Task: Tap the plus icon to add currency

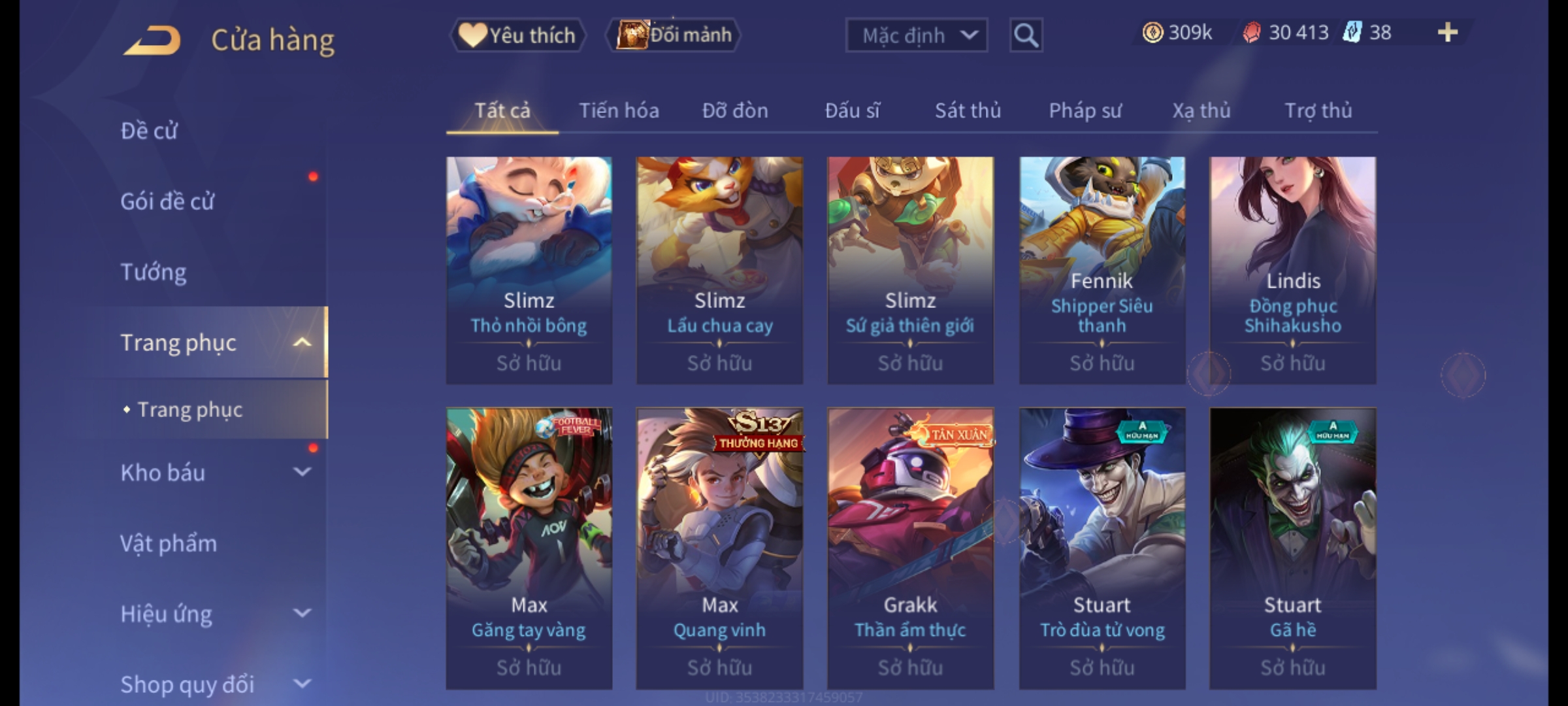Action: pos(1448,33)
